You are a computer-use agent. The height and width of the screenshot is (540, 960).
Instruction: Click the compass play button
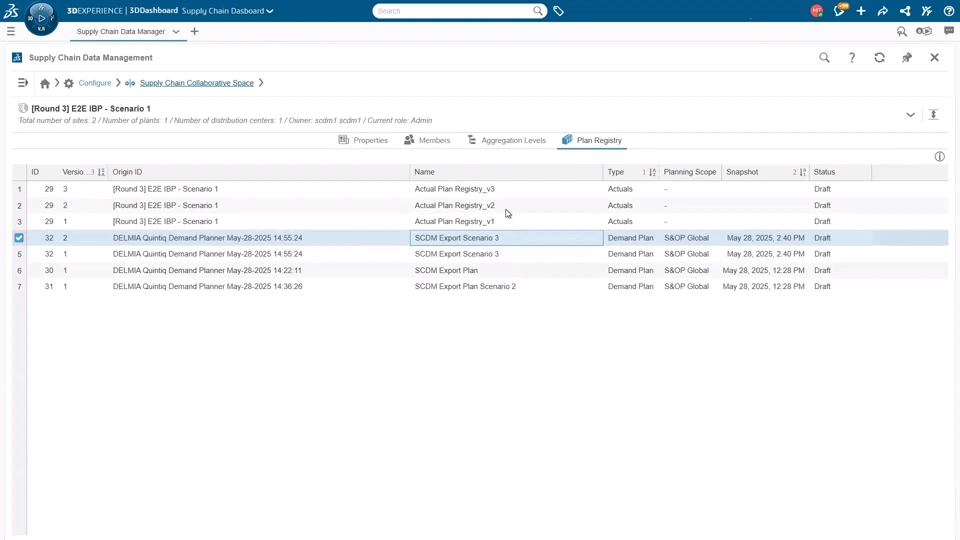(x=42, y=18)
